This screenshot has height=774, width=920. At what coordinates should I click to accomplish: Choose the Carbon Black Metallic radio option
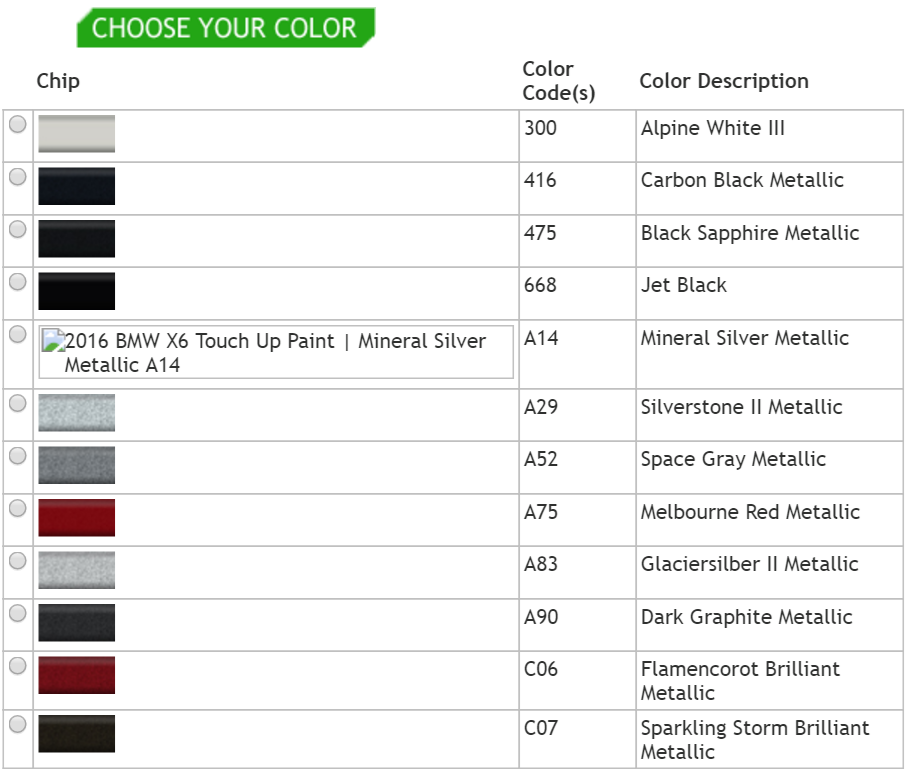tap(18, 177)
